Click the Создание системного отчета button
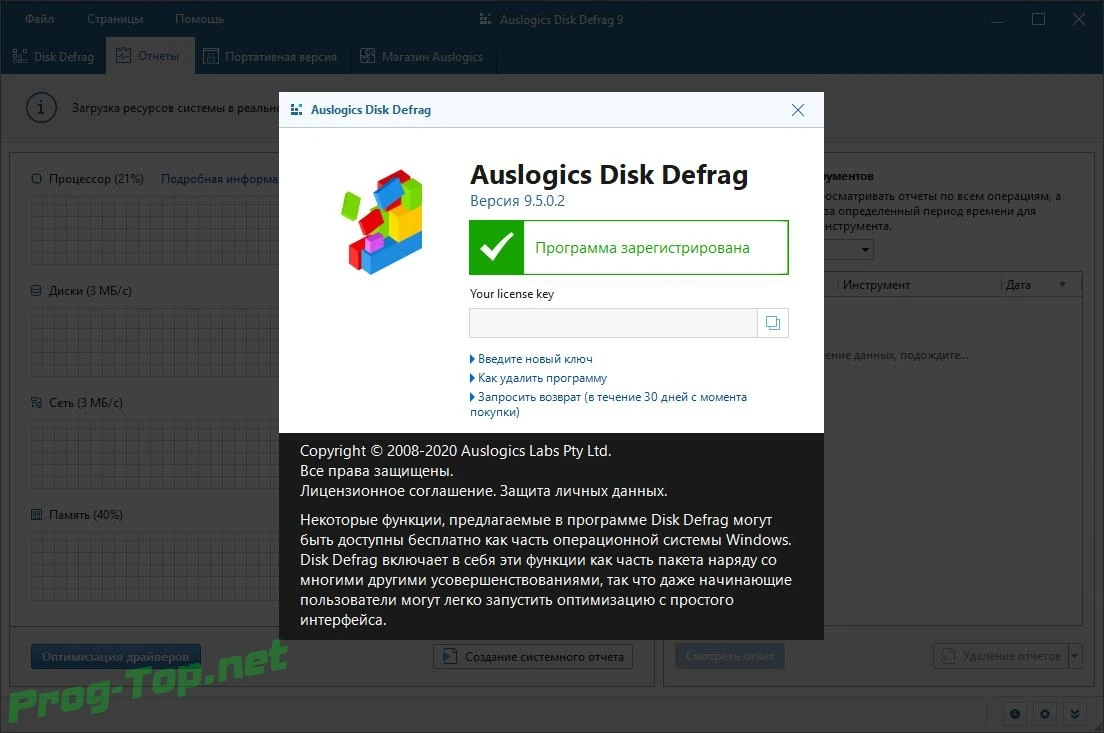 tap(533, 656)
